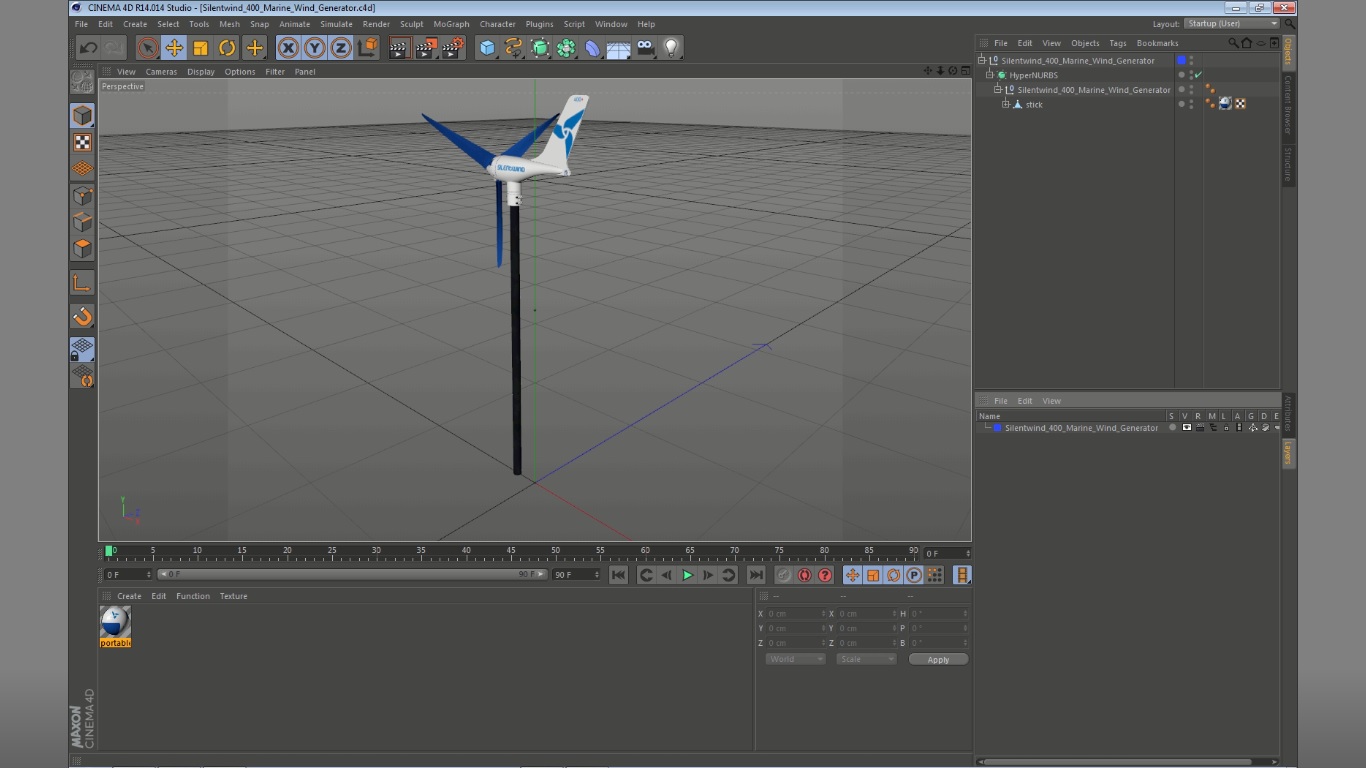Toggle layer Solo button for Silentwind layer

1173,428
